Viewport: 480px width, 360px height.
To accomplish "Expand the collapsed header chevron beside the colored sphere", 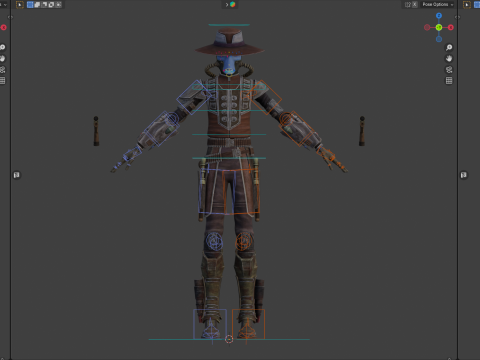I will 227,5.
